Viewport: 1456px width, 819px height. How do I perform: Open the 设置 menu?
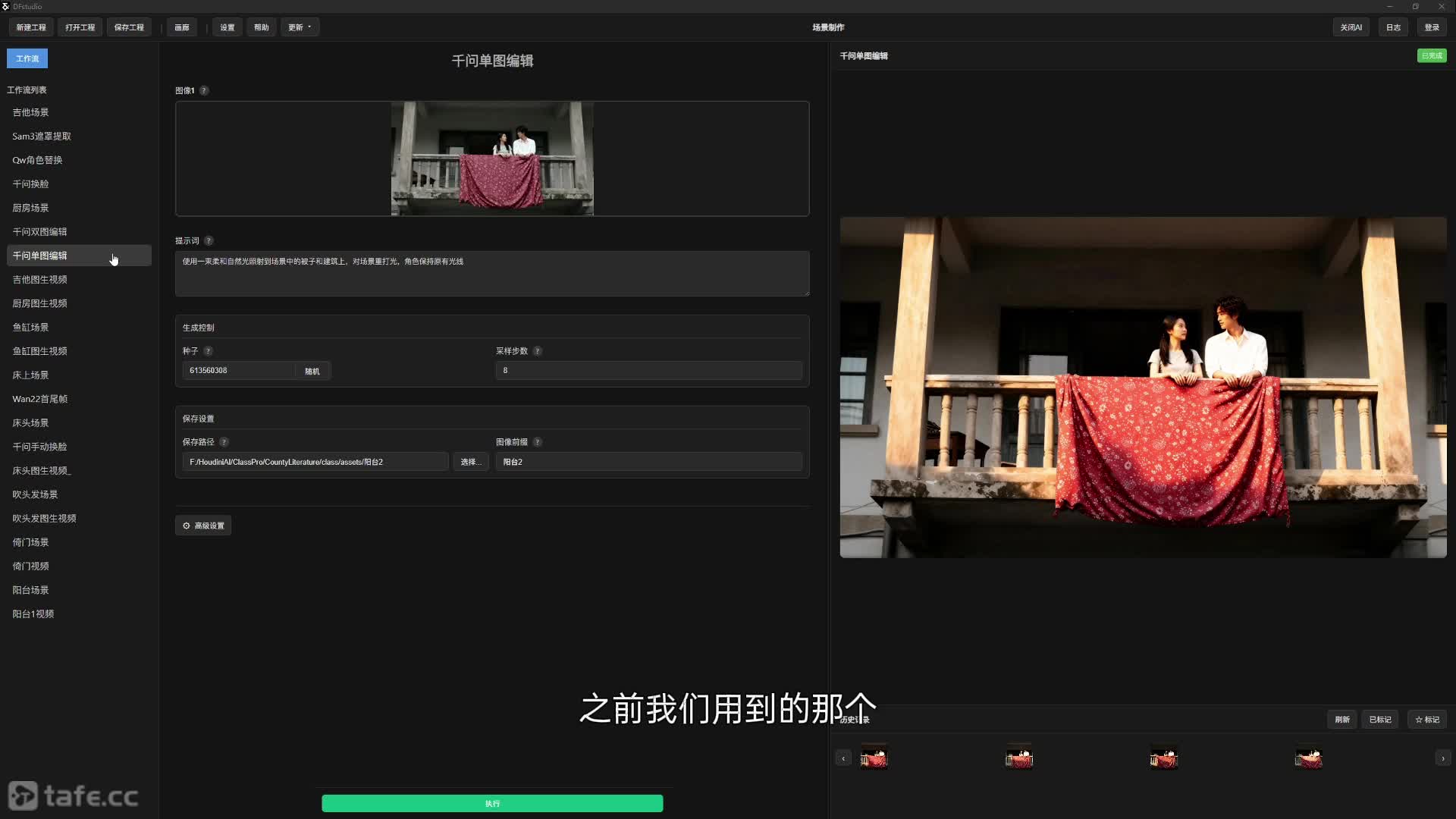227,27
